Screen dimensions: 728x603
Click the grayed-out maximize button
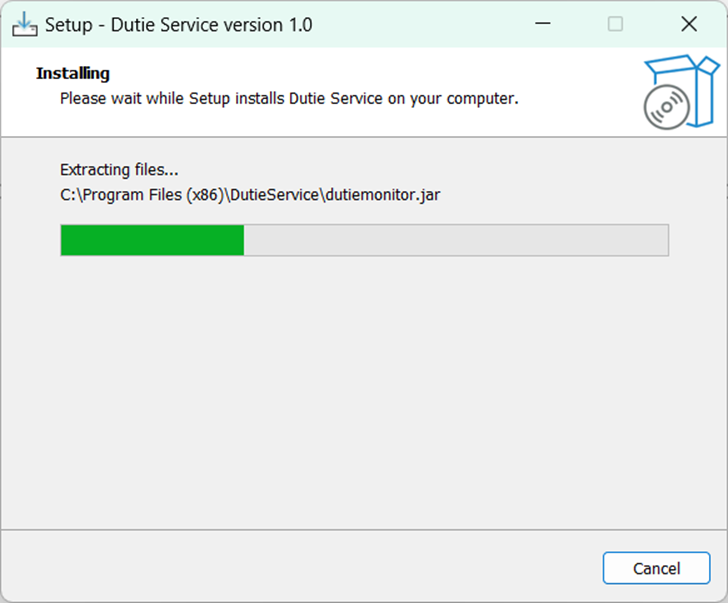pyautogui.click(x=615, y=24)
